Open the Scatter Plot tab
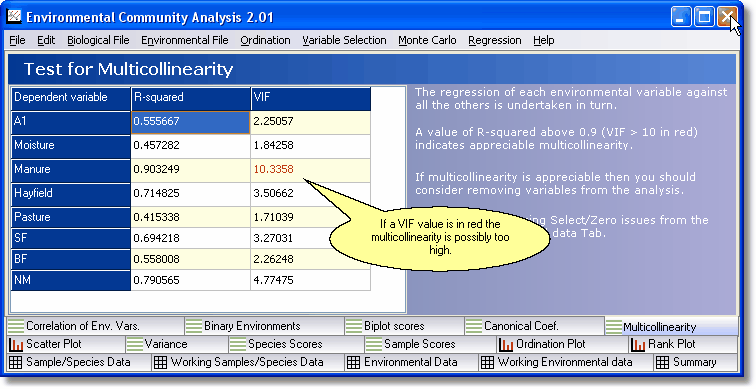 tap(66, 344)
